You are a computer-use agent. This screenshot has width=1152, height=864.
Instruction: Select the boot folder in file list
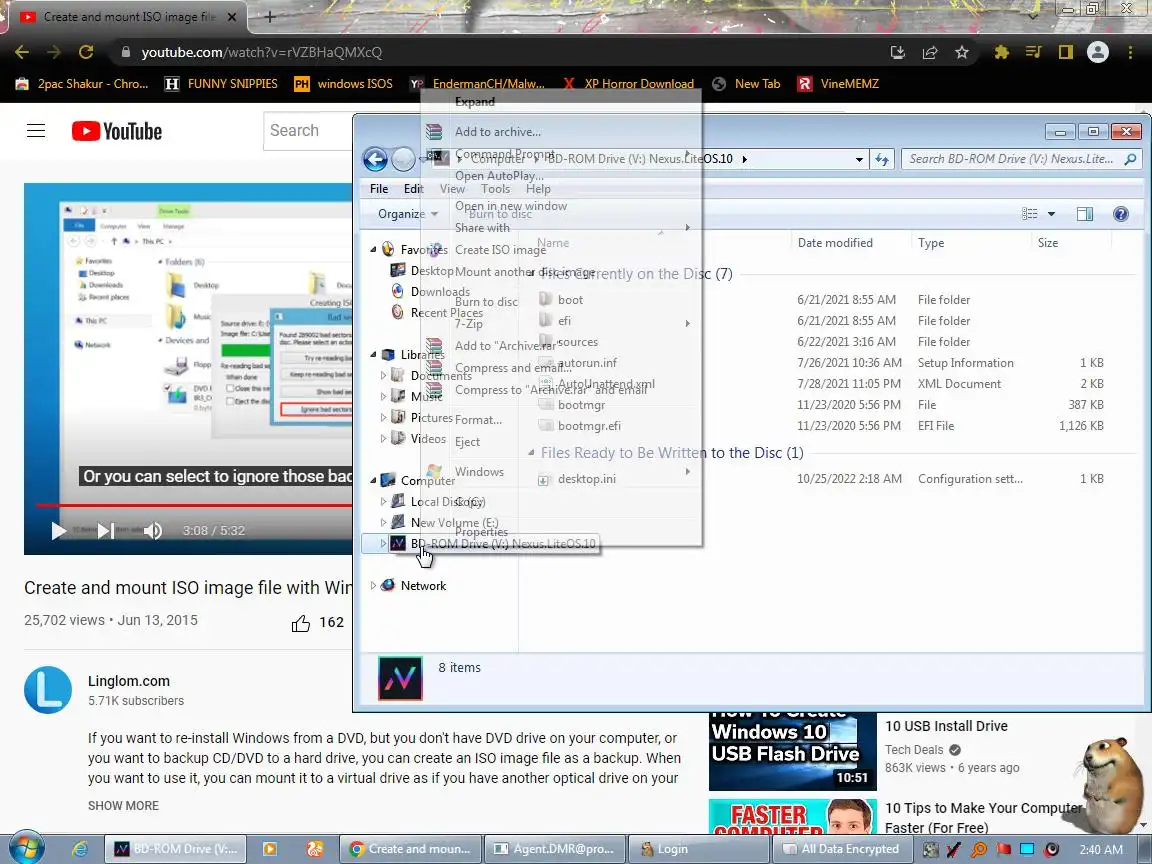(570, 300)
